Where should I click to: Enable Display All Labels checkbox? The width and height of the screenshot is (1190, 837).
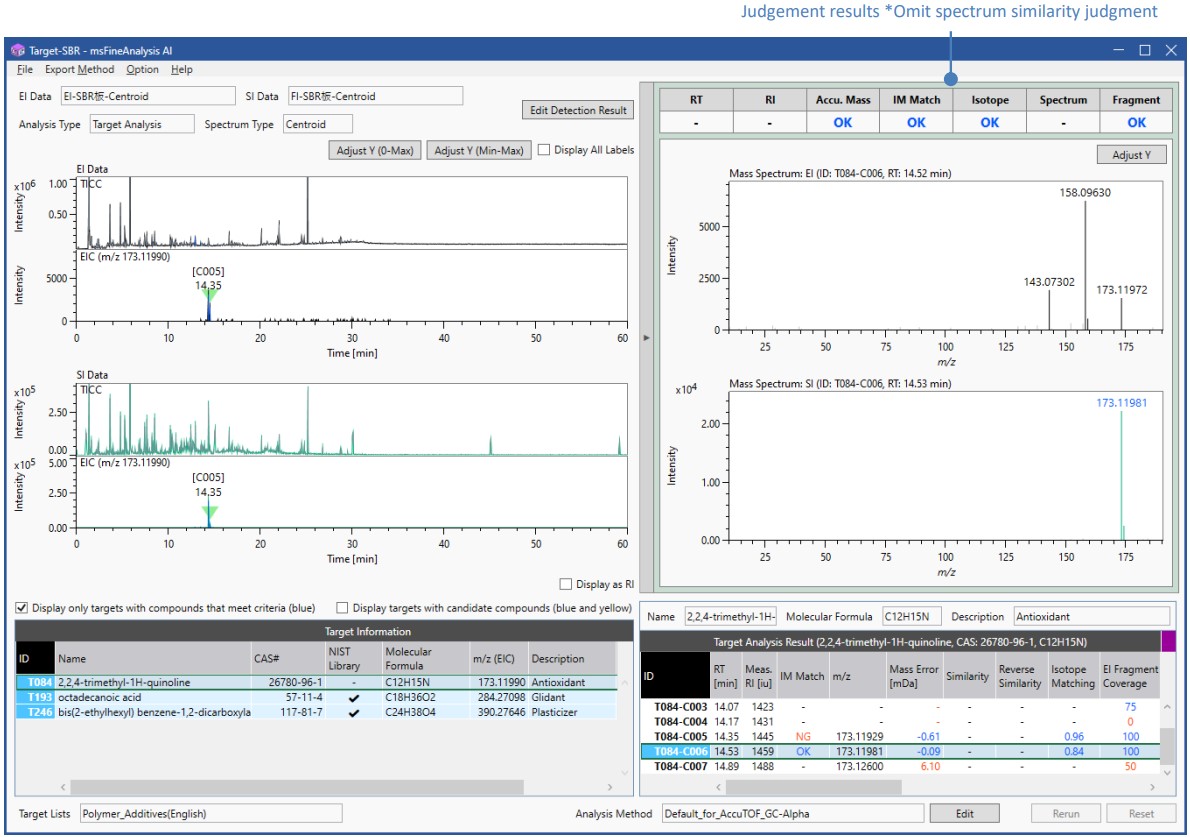544,150
